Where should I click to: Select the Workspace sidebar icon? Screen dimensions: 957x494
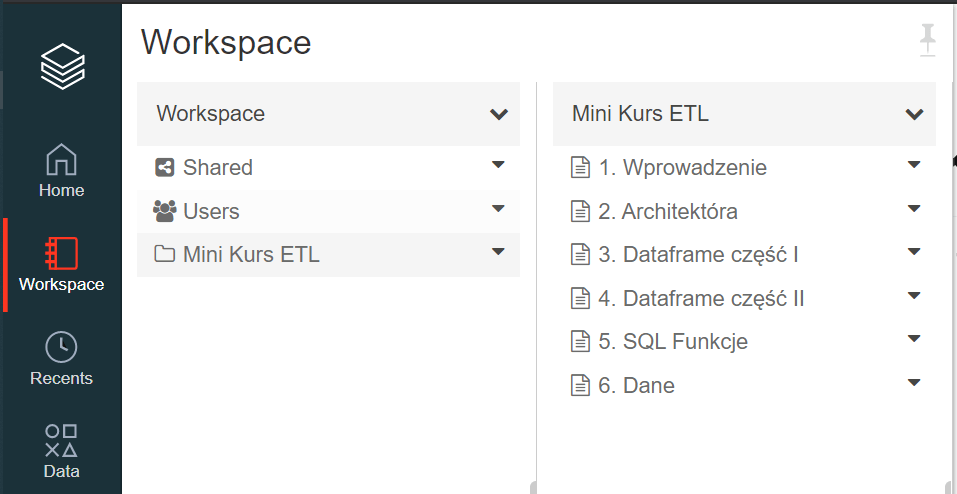pos(61,253)
